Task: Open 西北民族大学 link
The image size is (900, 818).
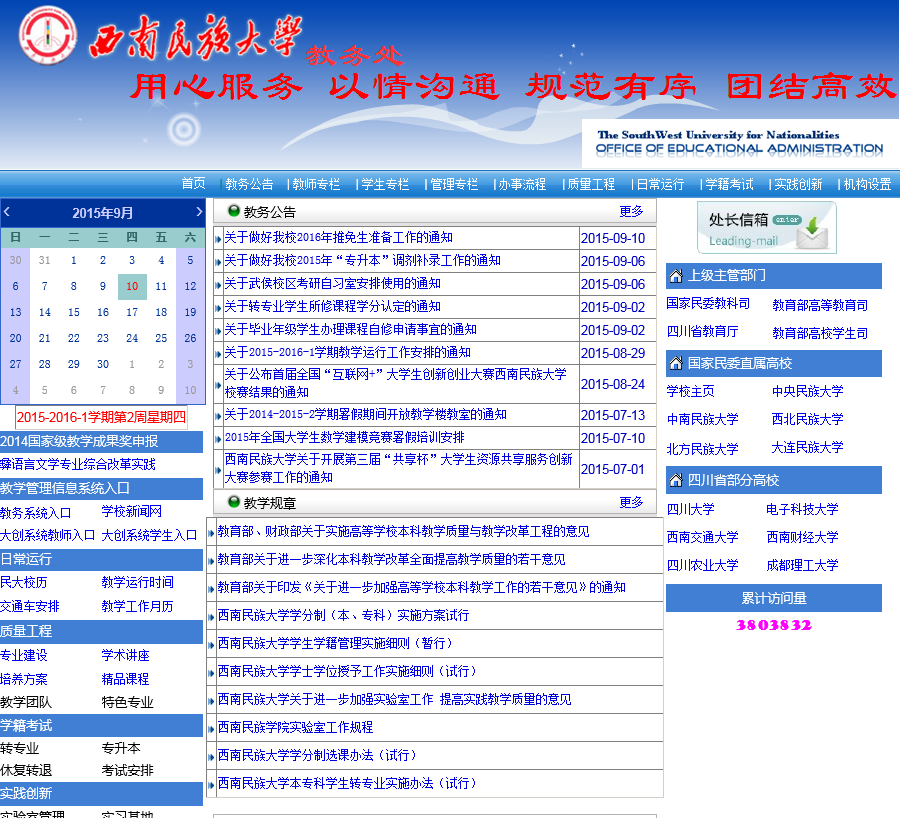Action: coord(807,418)
